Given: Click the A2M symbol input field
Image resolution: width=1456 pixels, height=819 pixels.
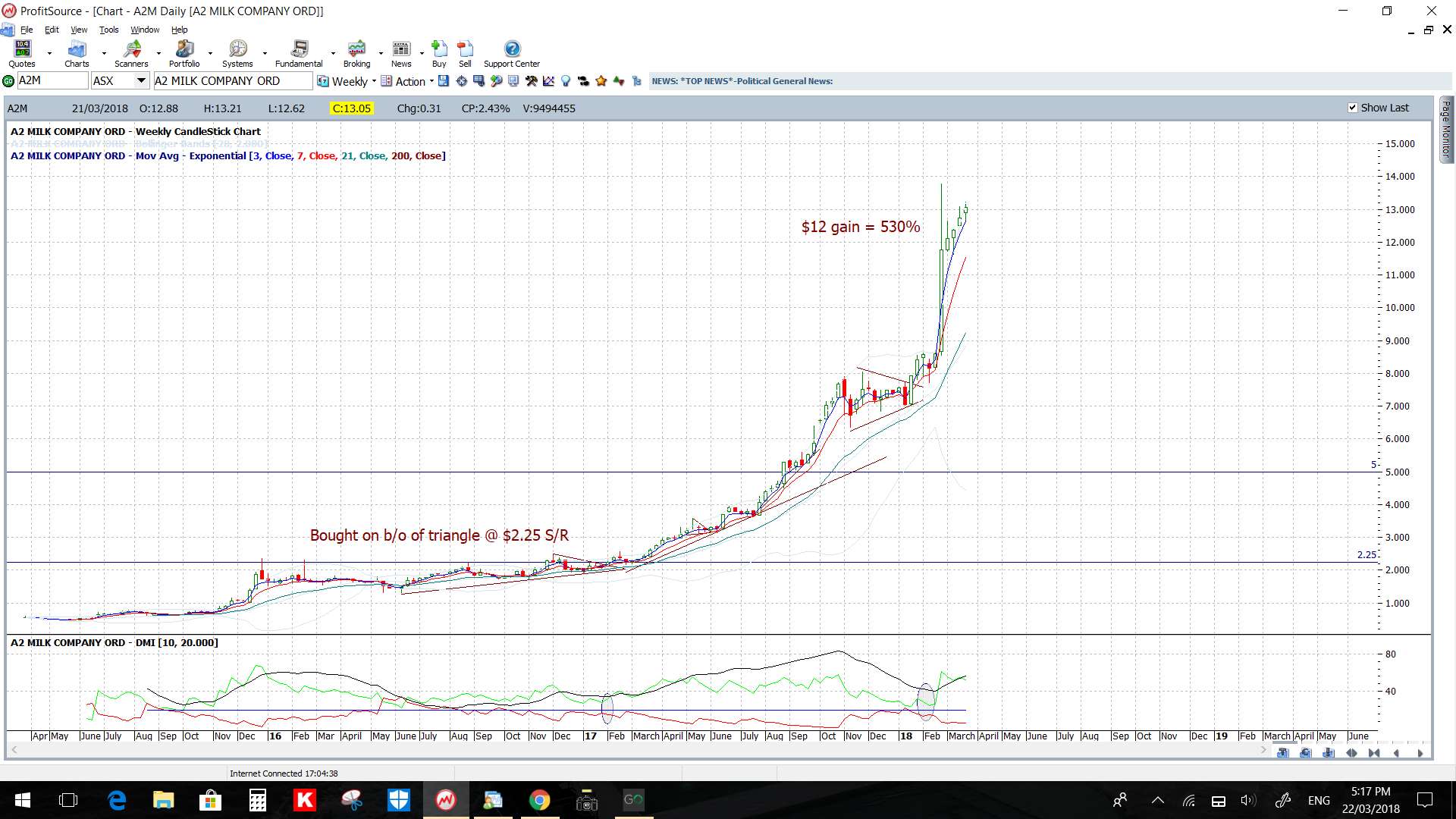Looking at the screenshot, I should [52, 81].
